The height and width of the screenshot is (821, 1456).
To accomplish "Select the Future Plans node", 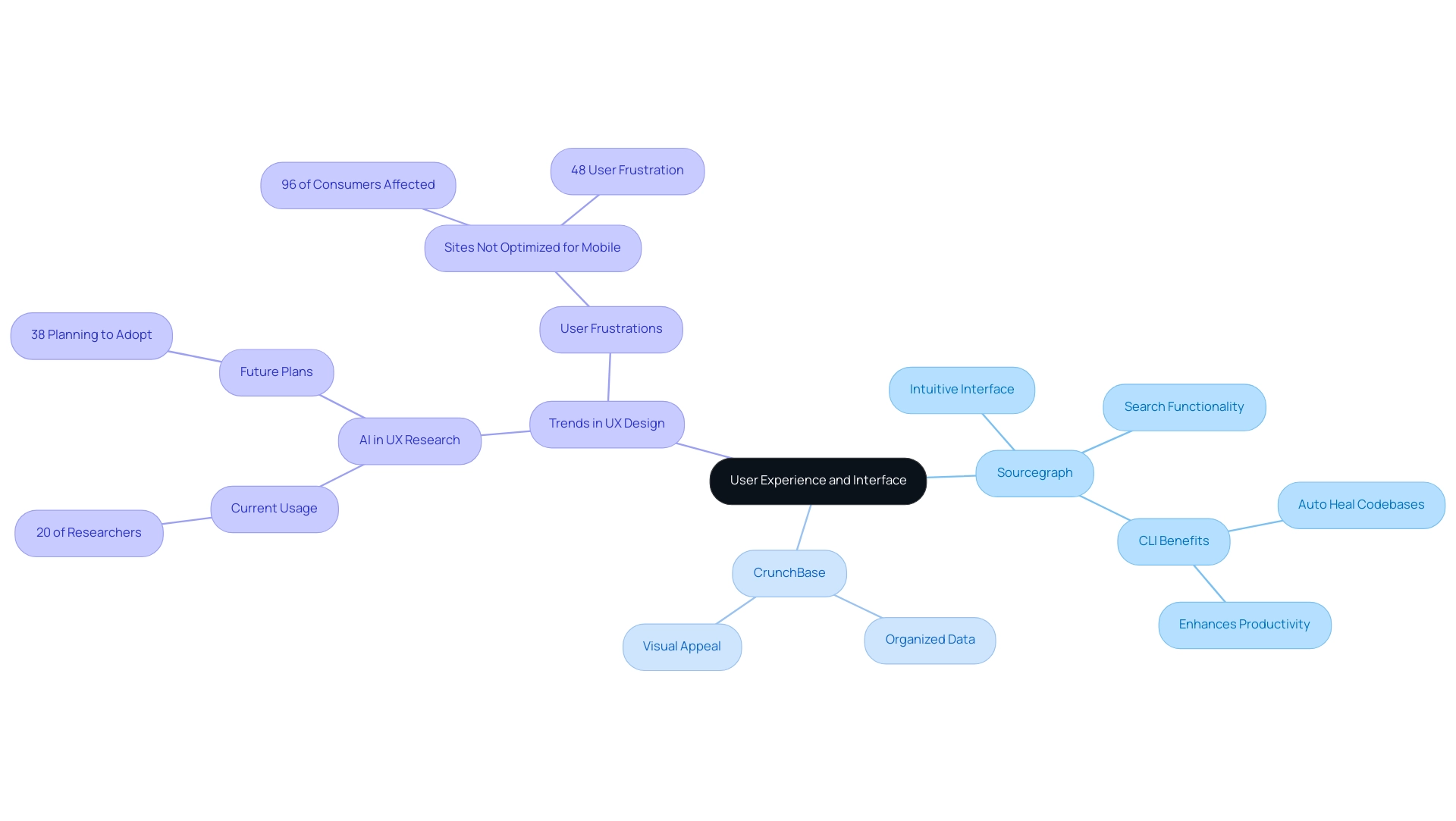I will [x=276, y=372].
